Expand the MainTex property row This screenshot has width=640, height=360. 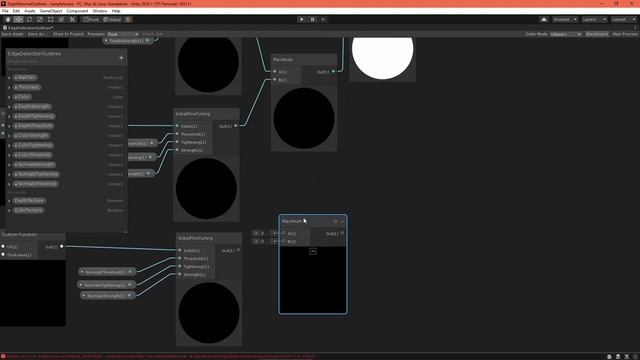coord(9,78)
